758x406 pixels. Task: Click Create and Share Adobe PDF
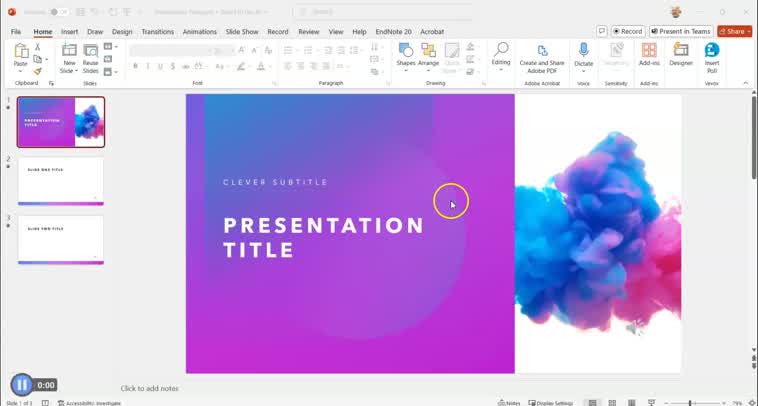coord(542,59)
